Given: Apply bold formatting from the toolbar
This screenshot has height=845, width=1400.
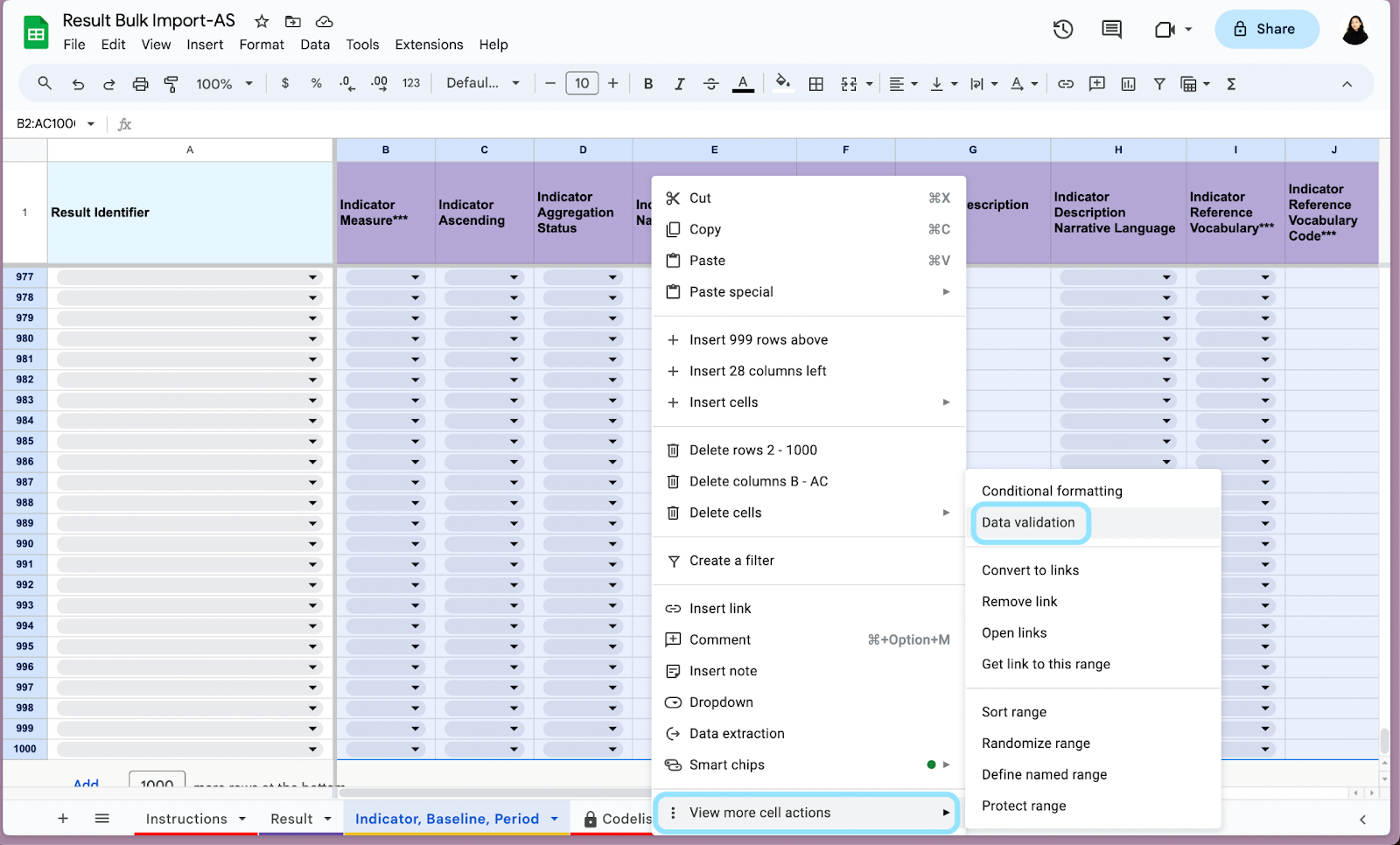Looking at the screenshot, I should 648,83.
